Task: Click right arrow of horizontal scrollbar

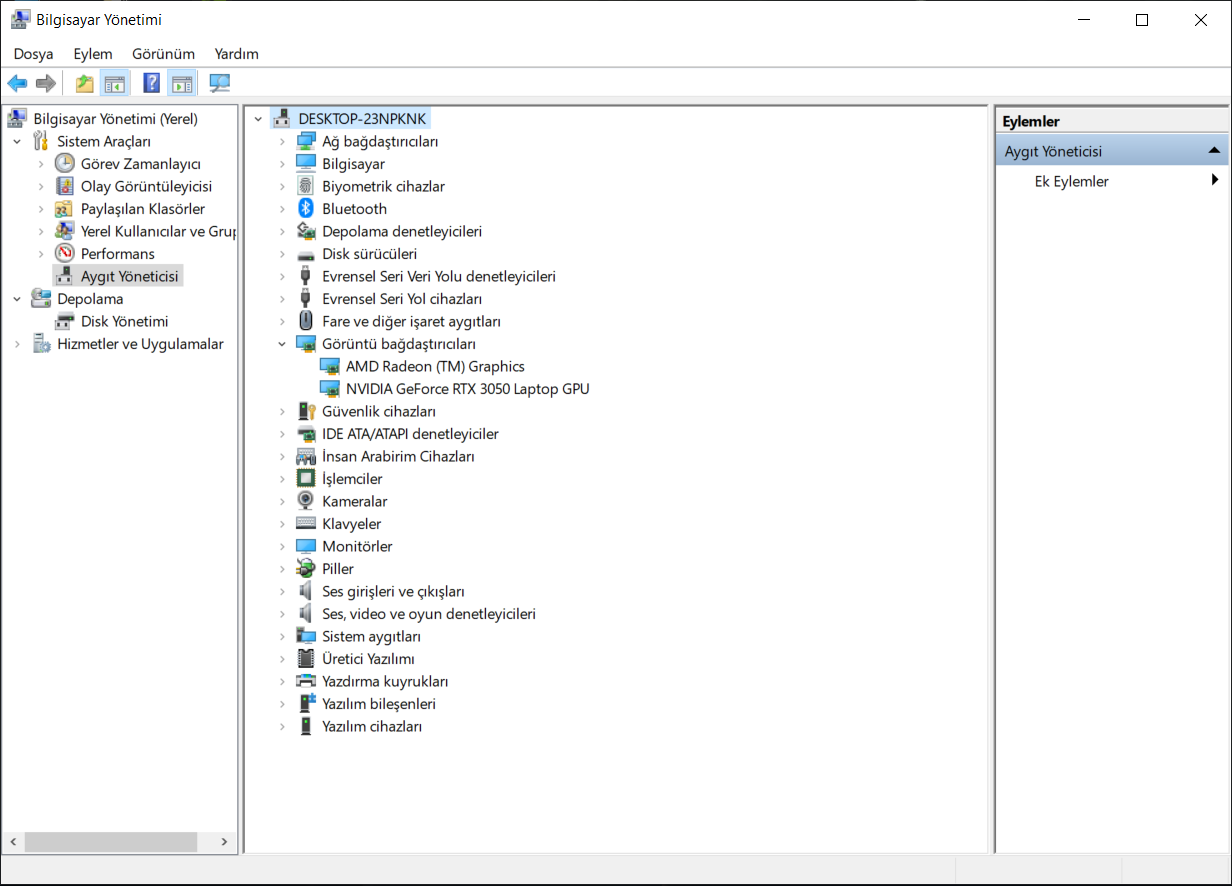Action: [225, 842]
